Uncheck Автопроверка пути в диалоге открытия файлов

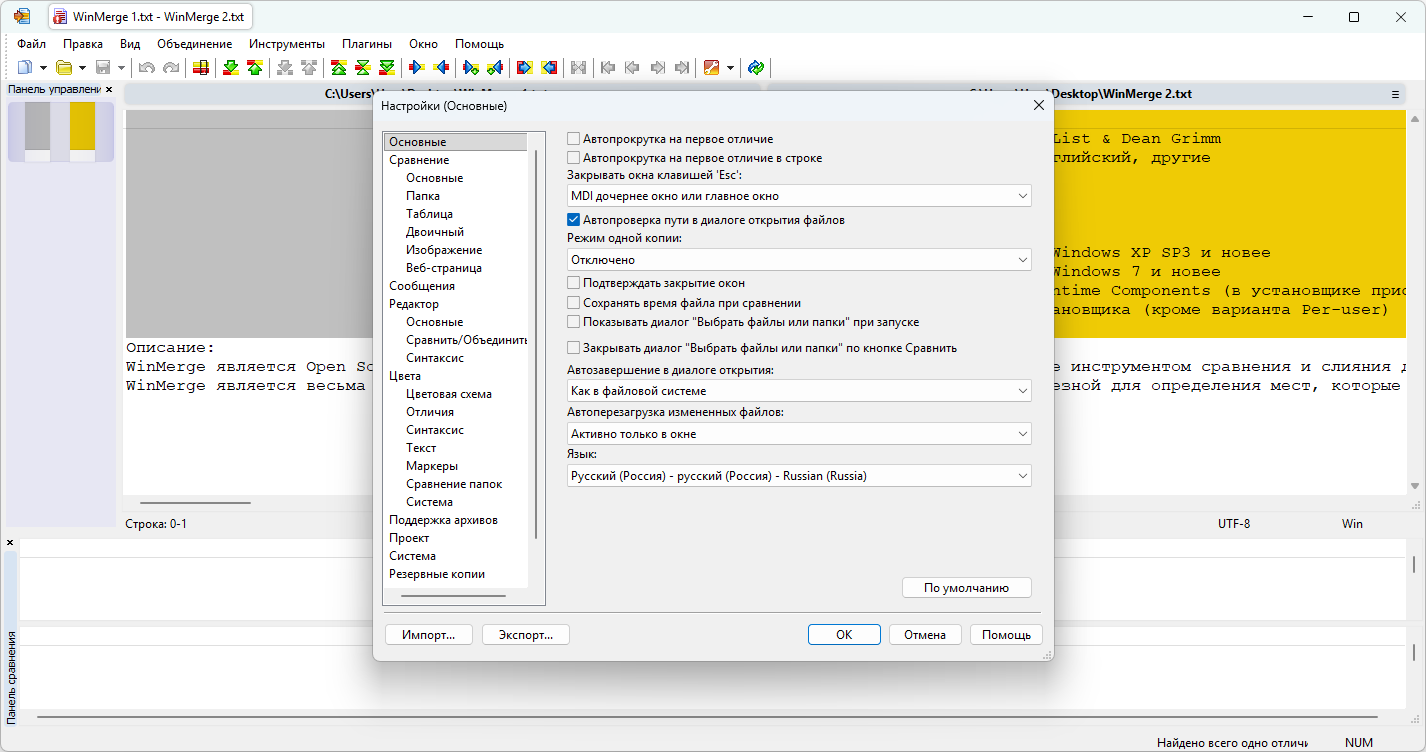tap(574, 220)
